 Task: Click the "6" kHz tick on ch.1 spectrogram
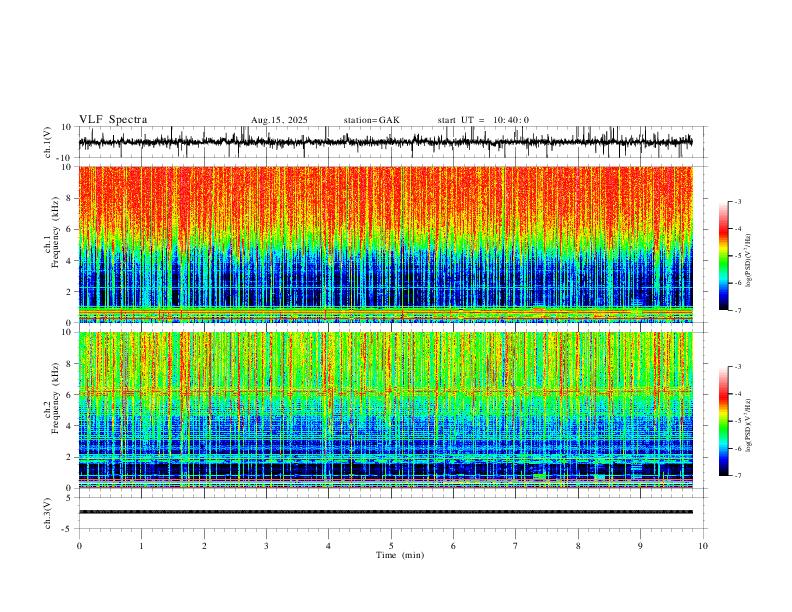(71, 229)
